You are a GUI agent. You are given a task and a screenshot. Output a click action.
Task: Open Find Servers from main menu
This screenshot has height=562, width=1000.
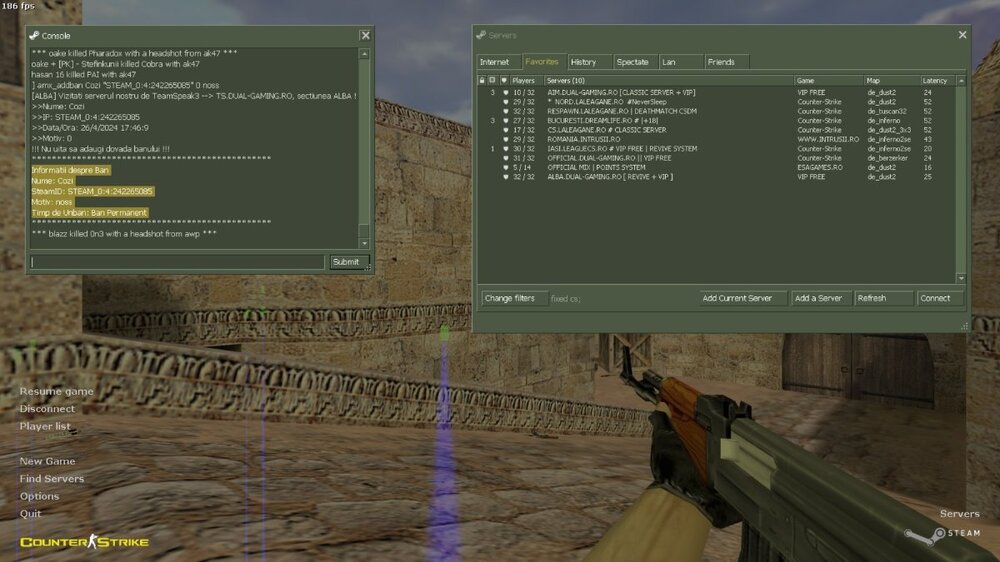[52, 479]
